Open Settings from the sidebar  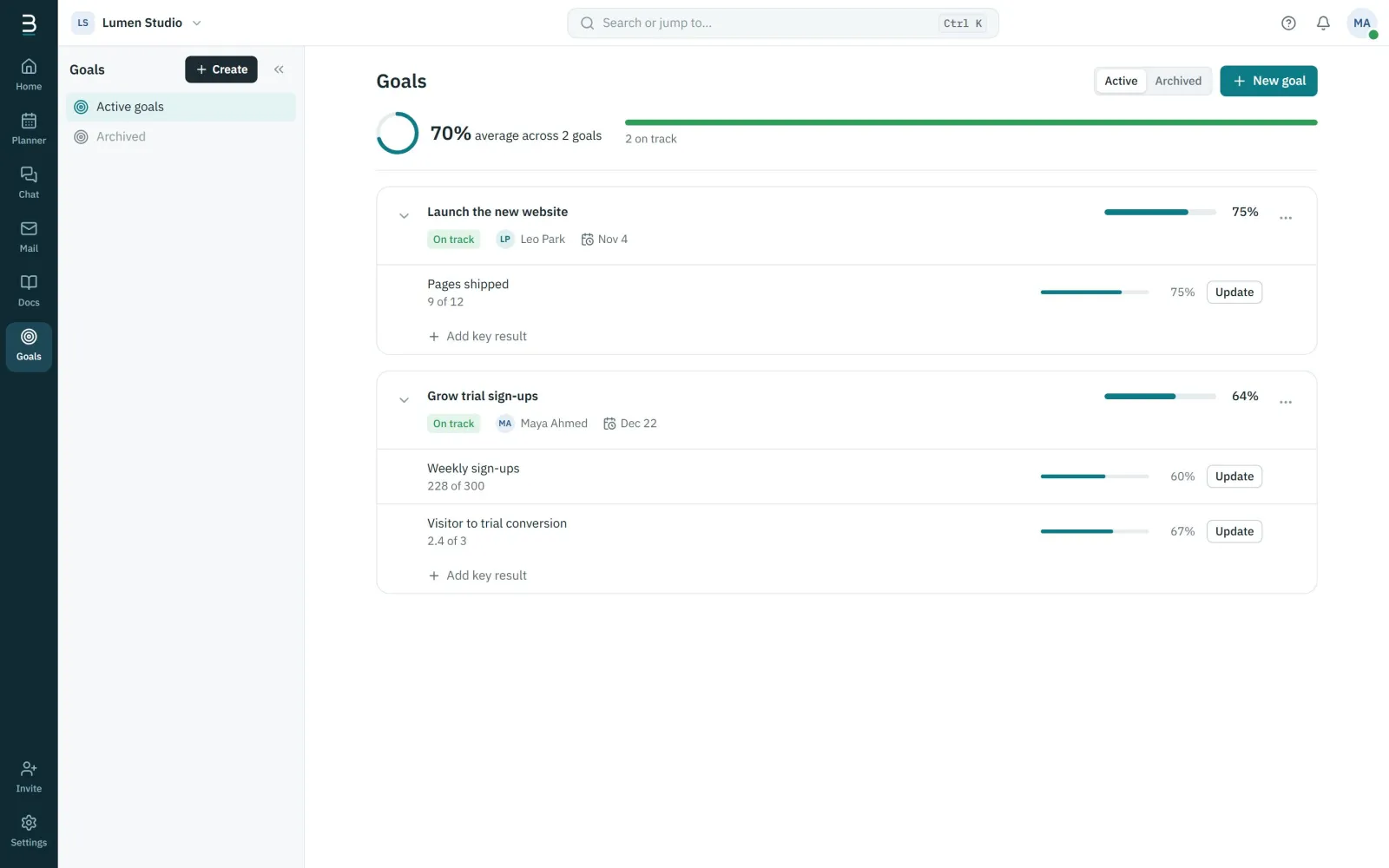point(29,832)
